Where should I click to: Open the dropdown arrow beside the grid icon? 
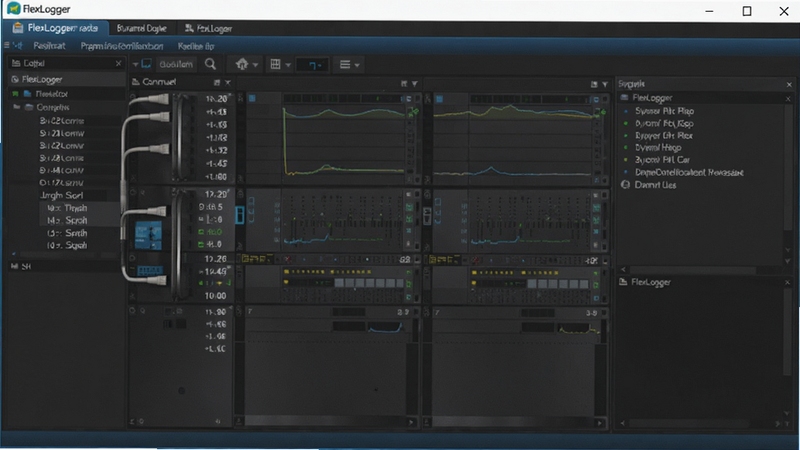[x=288, y=65]
